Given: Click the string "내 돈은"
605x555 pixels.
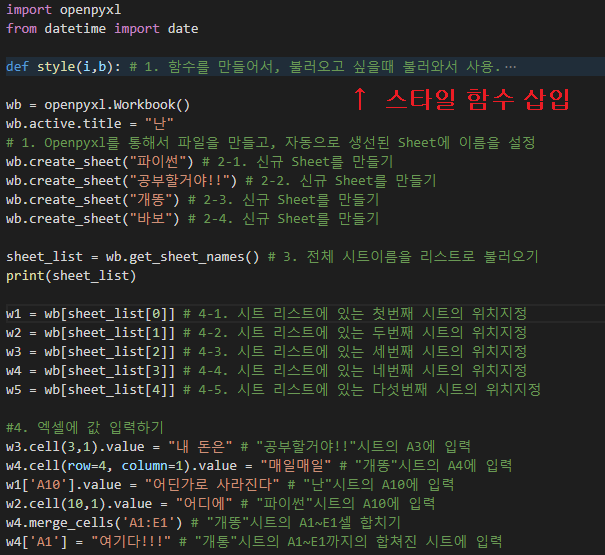Looking at the screenshot, I should click(x=200, y=447).
